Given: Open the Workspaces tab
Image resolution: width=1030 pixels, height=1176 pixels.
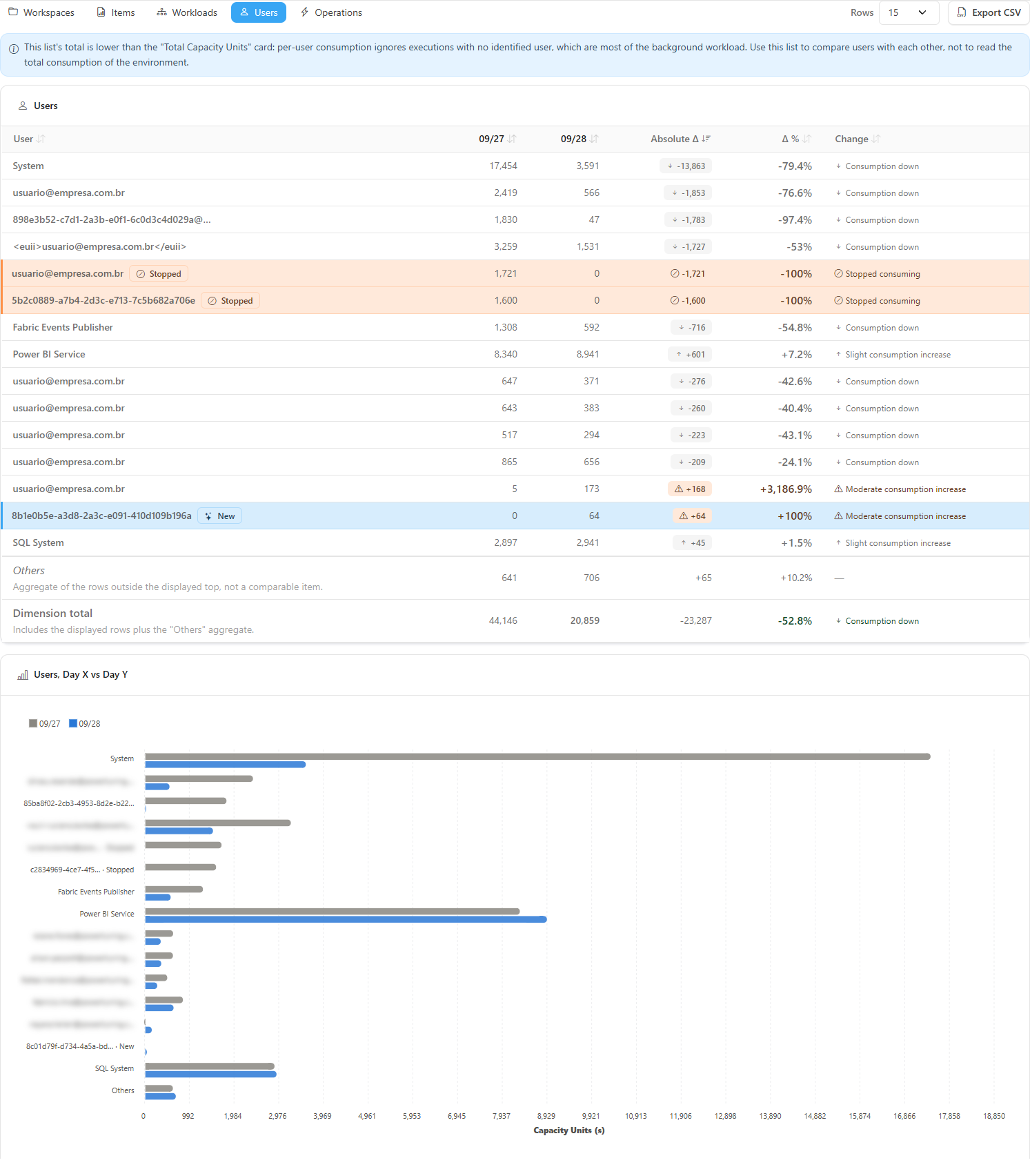Looking at the screenshot, I should tap(41, 12).
